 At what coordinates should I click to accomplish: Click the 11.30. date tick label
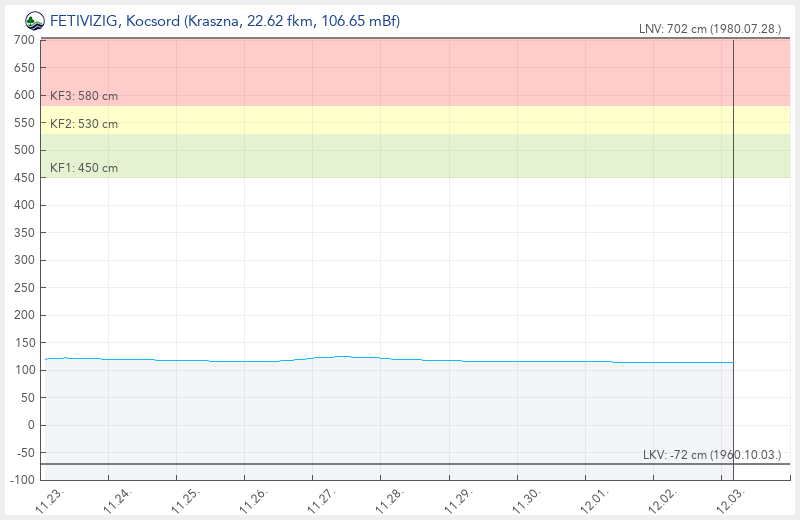click(527, 502)
